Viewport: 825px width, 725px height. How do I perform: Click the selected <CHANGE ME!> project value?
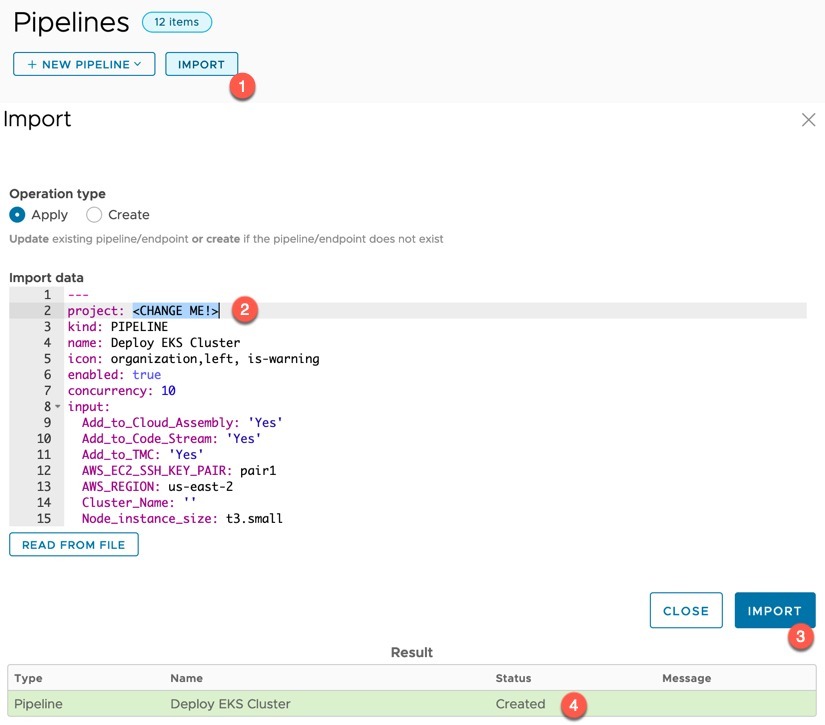pos(176,311)
